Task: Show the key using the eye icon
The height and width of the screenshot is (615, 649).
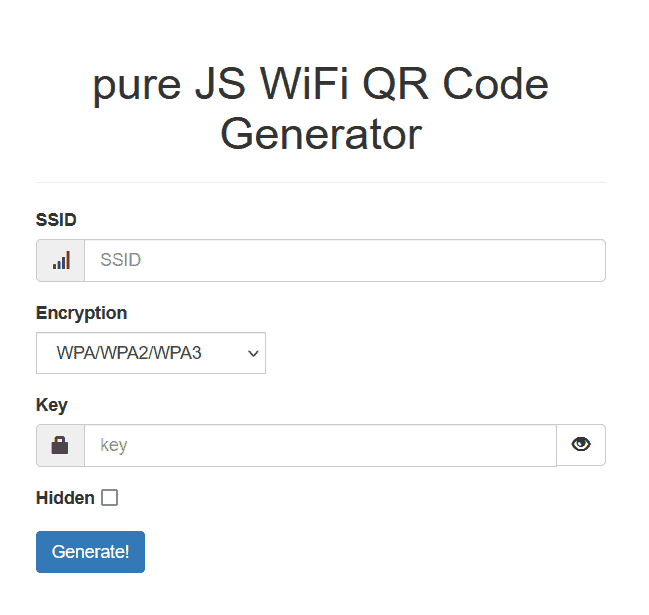Action: 581,445
